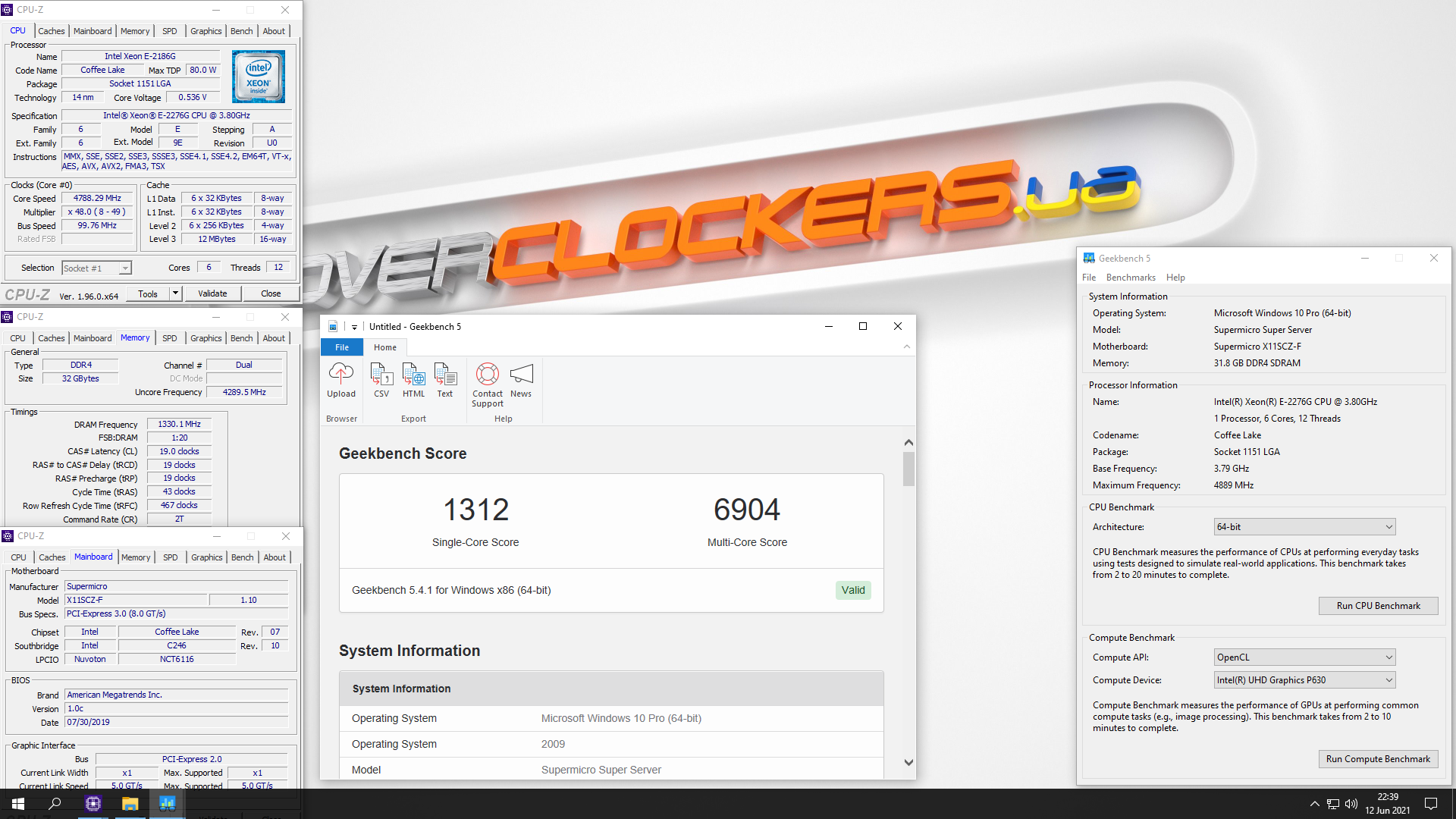Click the 4788.29 MHz Core Speed field
Image resolution: width=1456 pixels, height=819 pixels.
click(97, 199)
